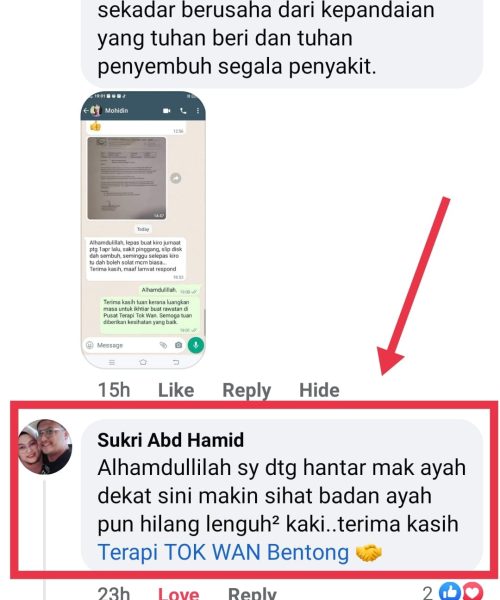Tap the green microphone button
This screenshot has width=500, height=600.
(196, 345)
